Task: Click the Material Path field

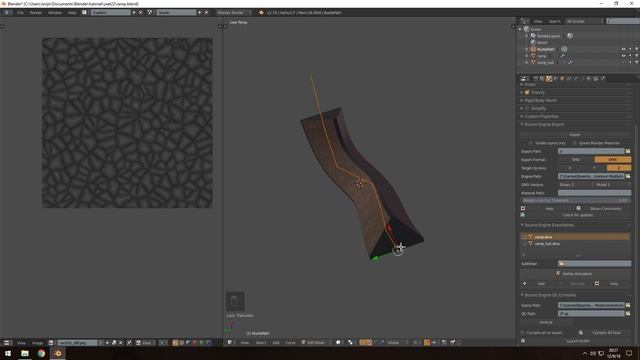Action: 594,193
